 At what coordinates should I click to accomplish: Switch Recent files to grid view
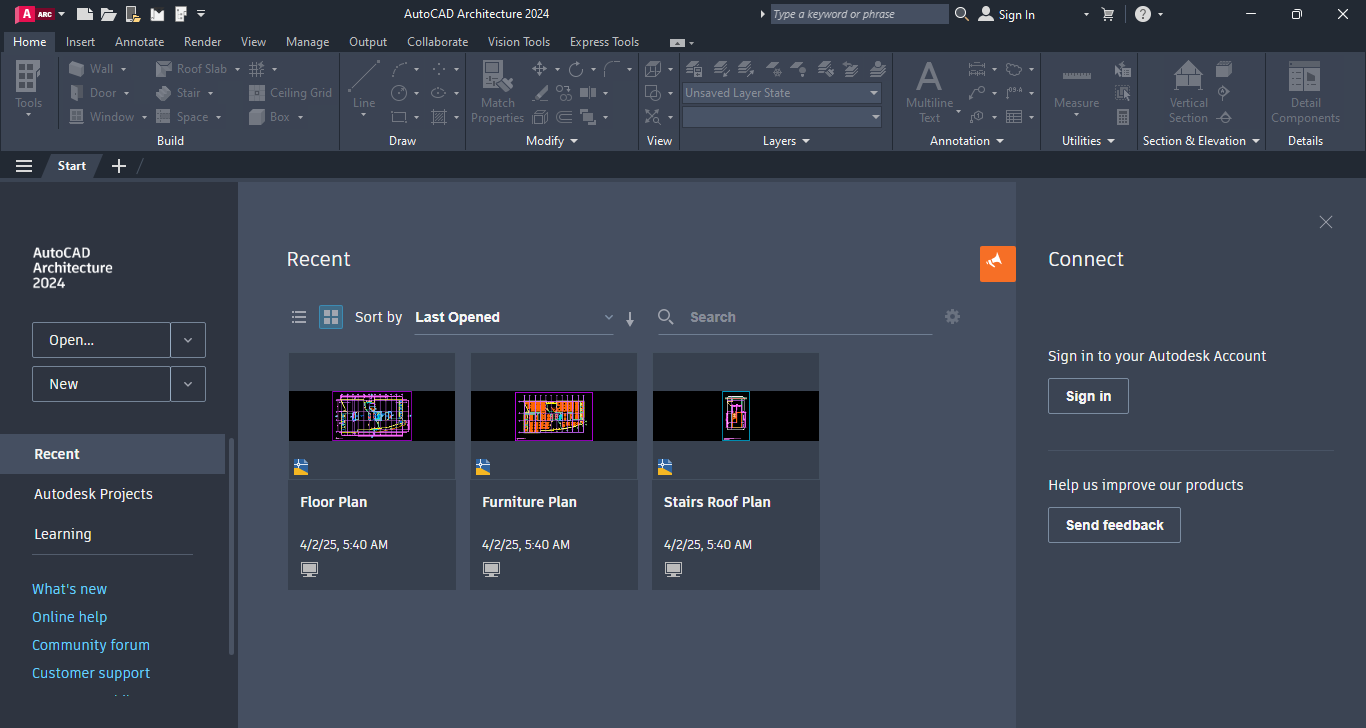click(x=331, y=317)
